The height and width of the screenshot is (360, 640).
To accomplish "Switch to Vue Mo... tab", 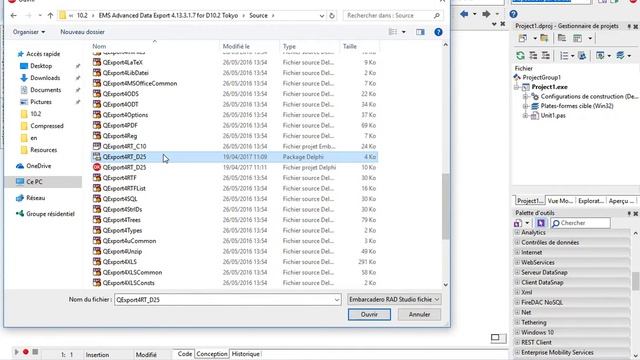I will coord(560,201).
